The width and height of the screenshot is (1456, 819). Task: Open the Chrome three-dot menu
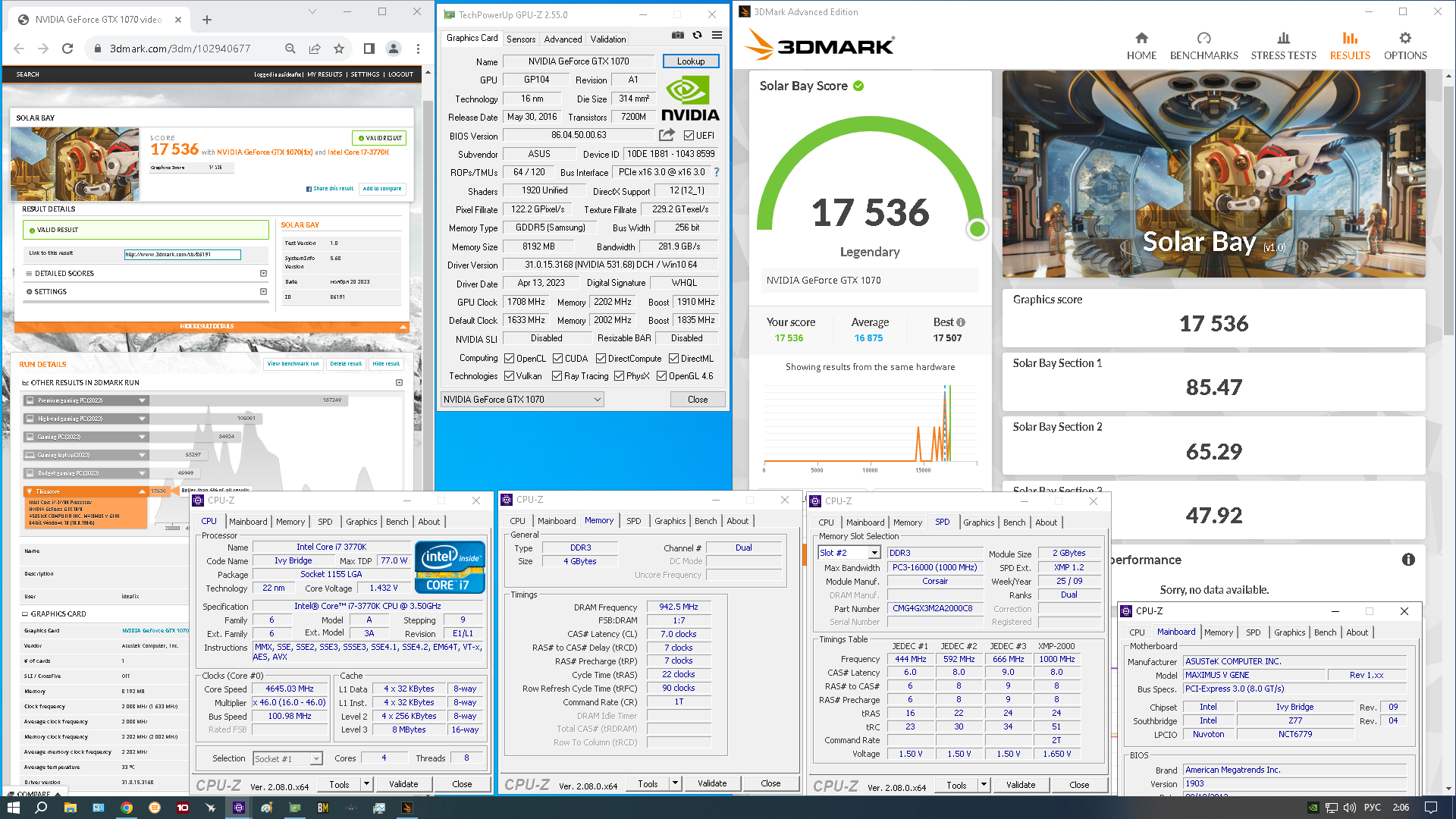pos(418,49)
